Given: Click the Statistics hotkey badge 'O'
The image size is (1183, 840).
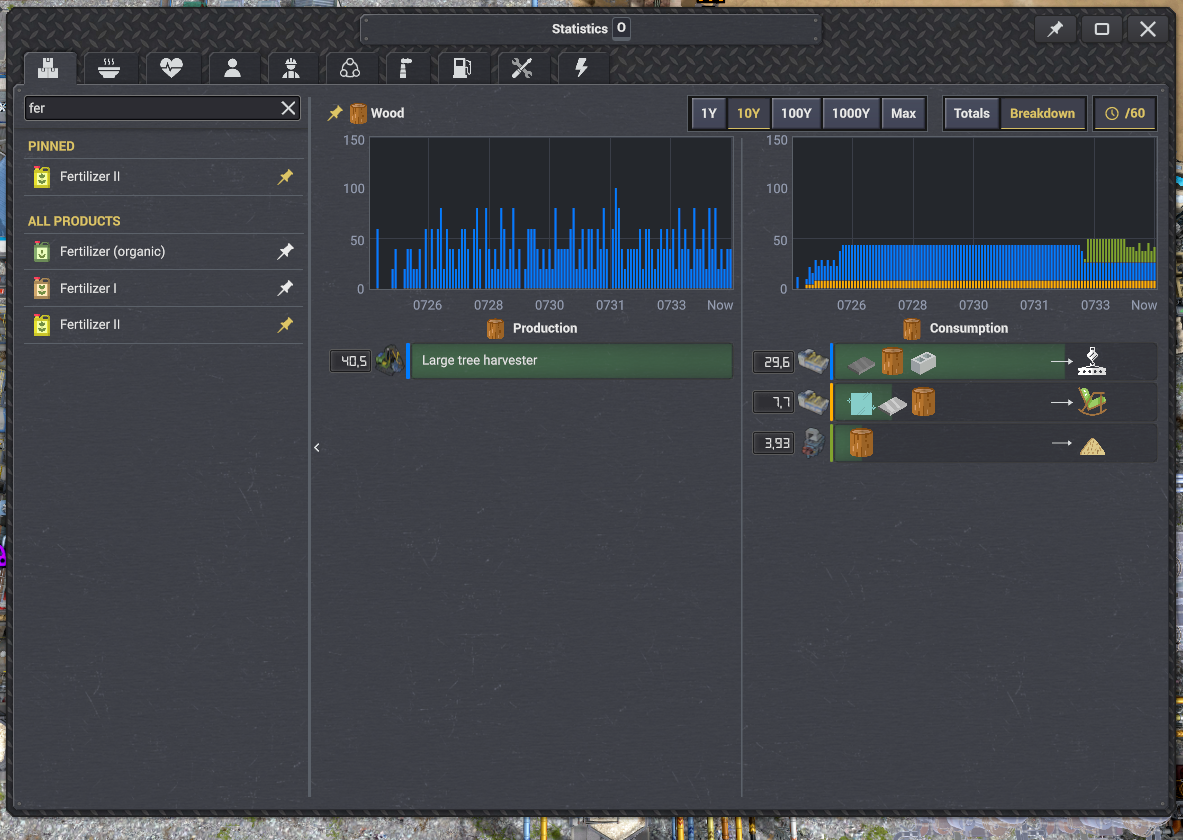Looking at the screenshot, I should [x=621, y=28].
